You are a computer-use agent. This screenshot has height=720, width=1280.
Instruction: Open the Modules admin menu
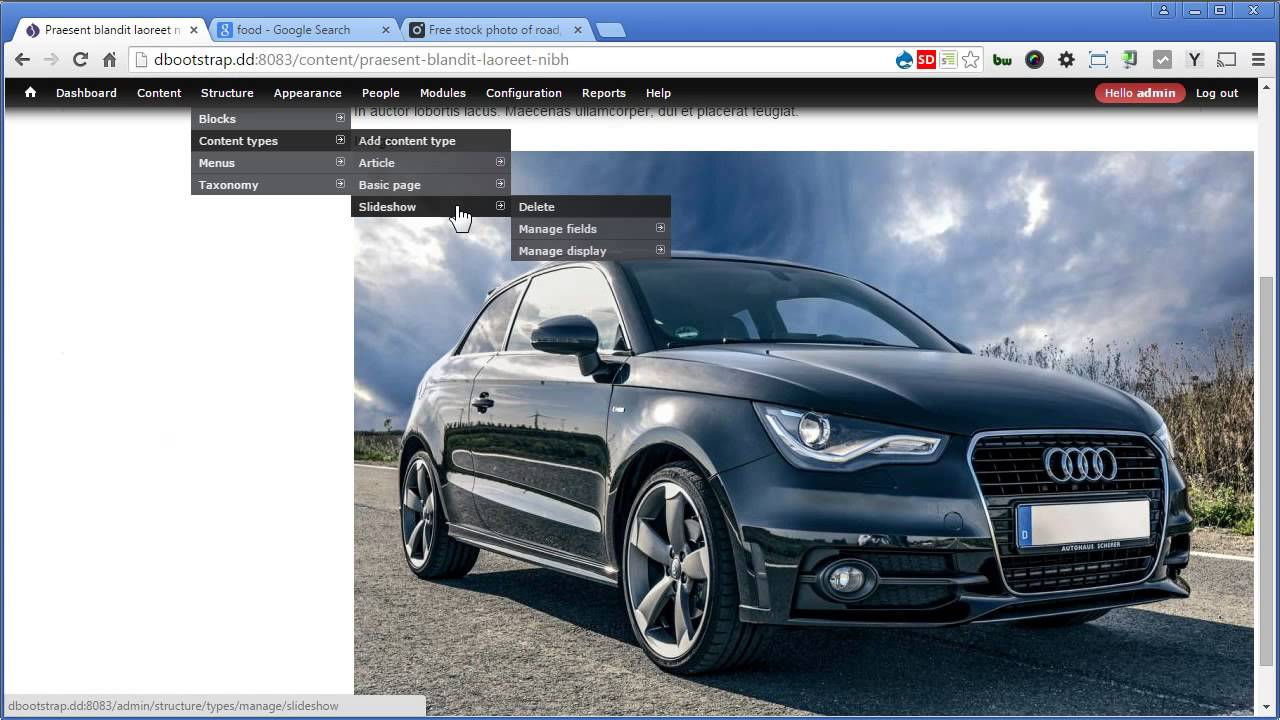(443, 93)
